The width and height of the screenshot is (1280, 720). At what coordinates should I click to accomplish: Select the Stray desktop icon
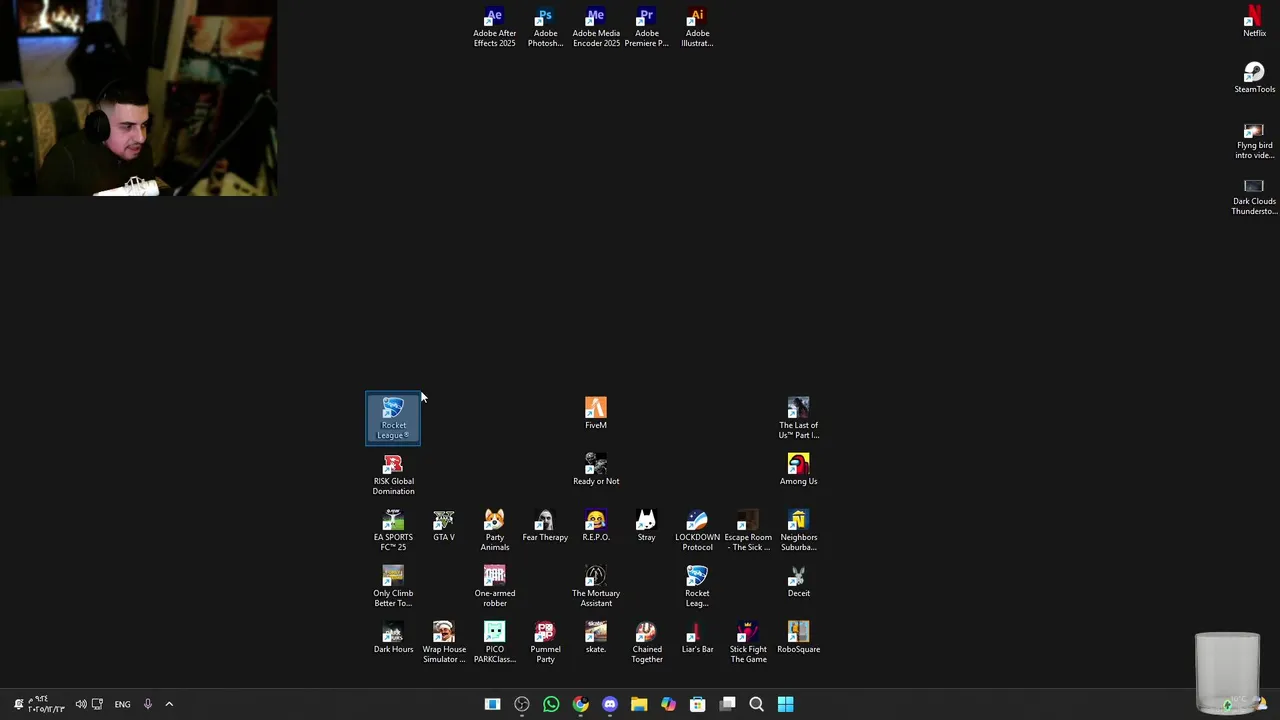(x=646, y=526)
